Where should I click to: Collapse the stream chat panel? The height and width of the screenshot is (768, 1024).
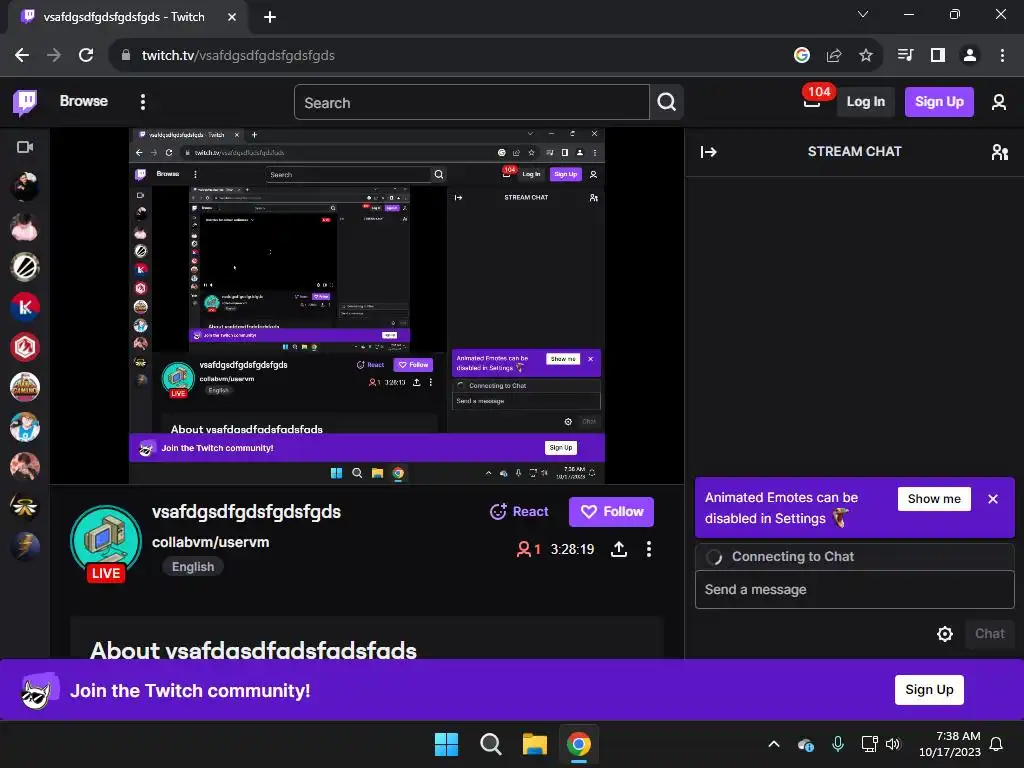(x=709, y=152)
